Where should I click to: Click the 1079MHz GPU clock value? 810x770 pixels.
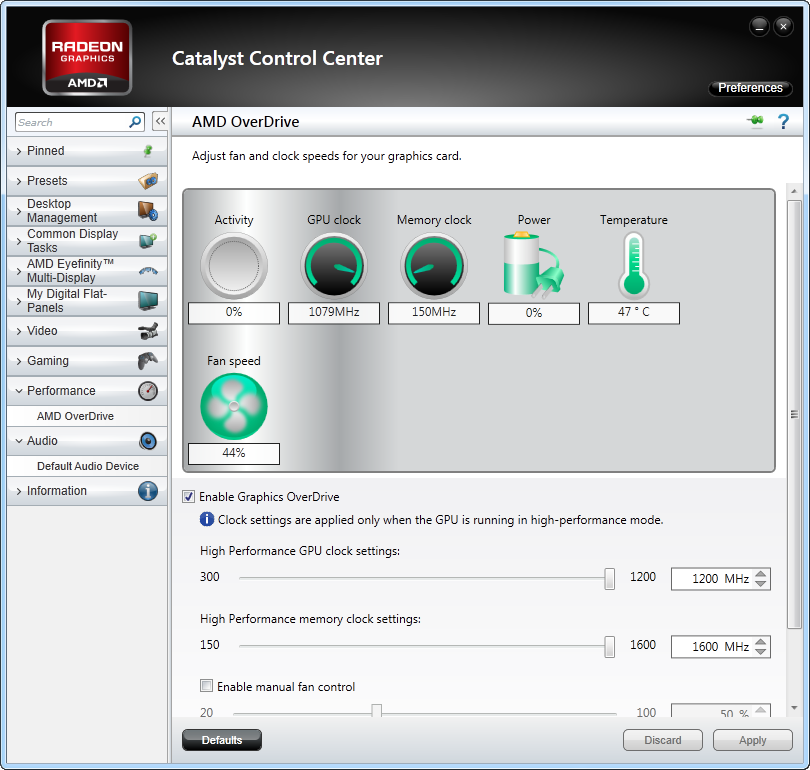coord(334,312)
